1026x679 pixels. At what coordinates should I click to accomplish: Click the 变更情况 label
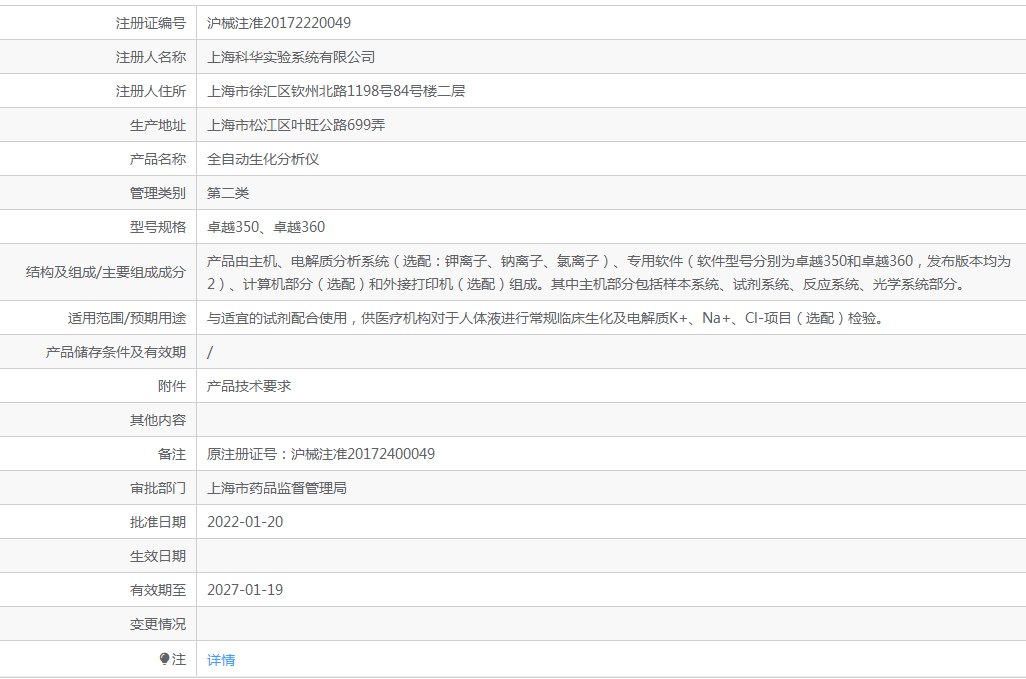point(158,624)
